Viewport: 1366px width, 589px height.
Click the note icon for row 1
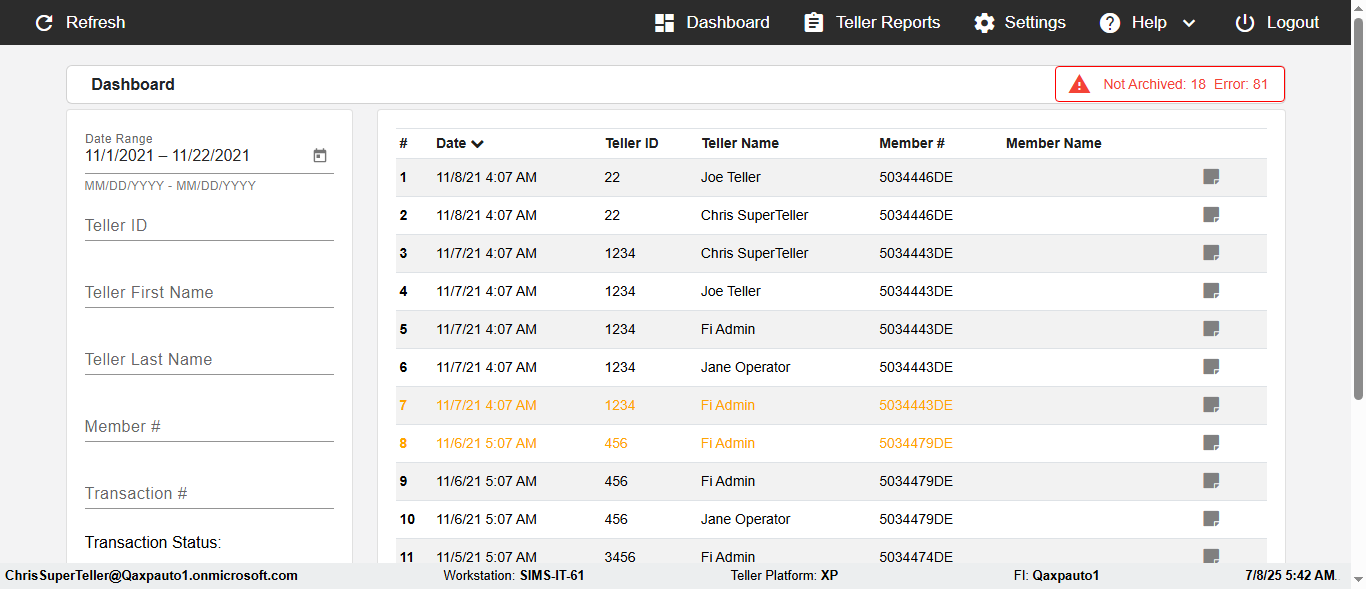coord(1211,177)
